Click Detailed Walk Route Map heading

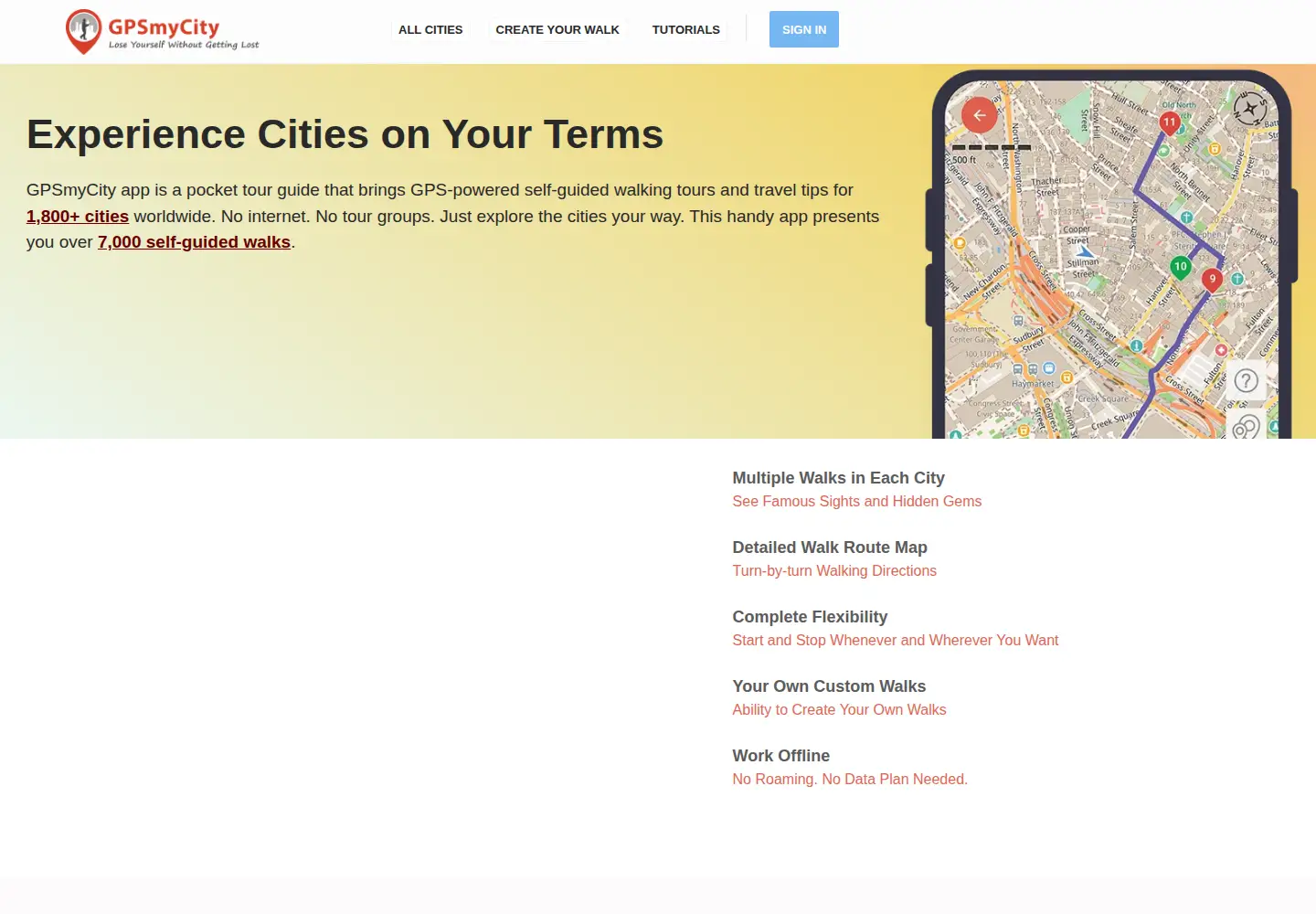pyautogui.click(x=830, y=547)
